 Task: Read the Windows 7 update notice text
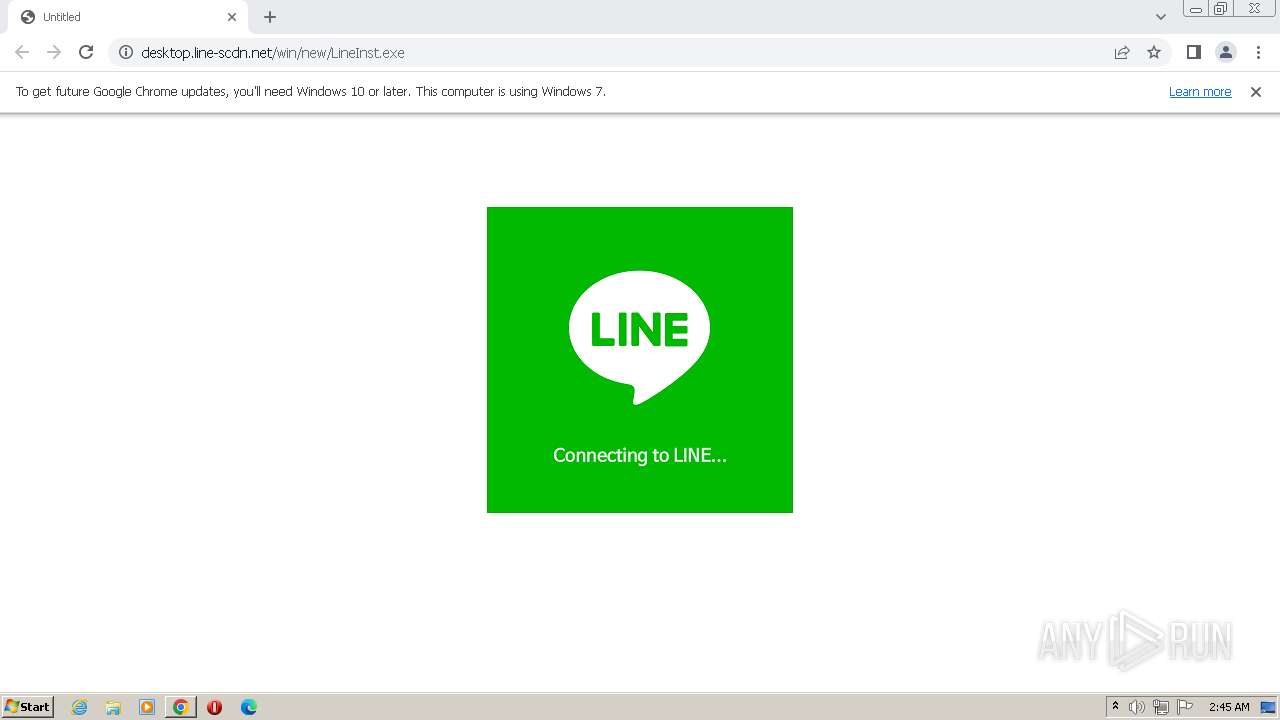(310, 91)
